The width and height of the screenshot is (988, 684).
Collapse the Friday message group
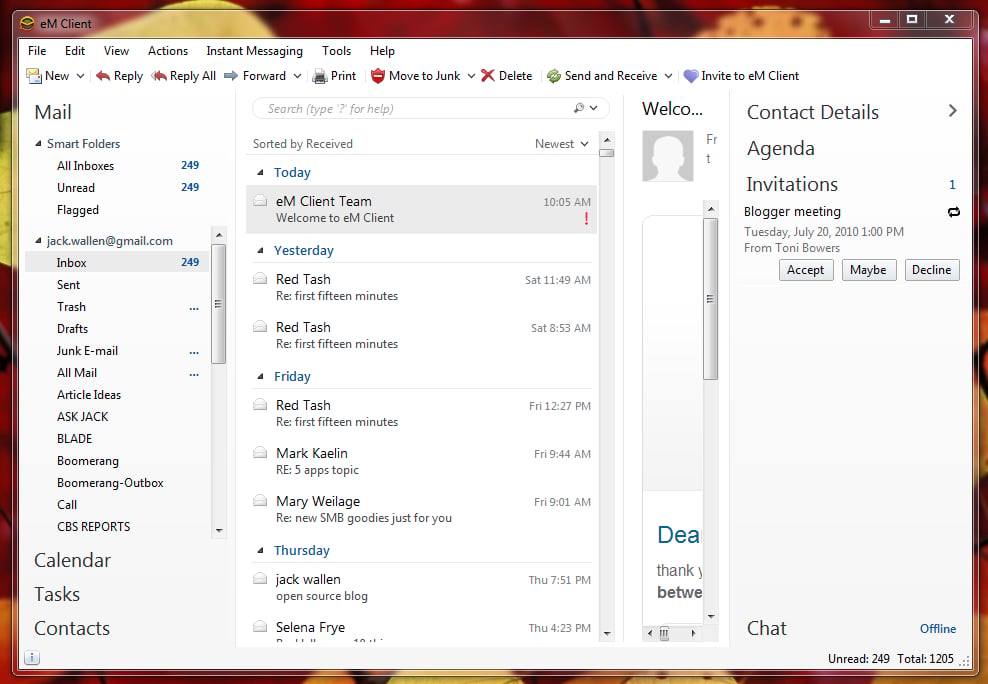coord(260,377)
